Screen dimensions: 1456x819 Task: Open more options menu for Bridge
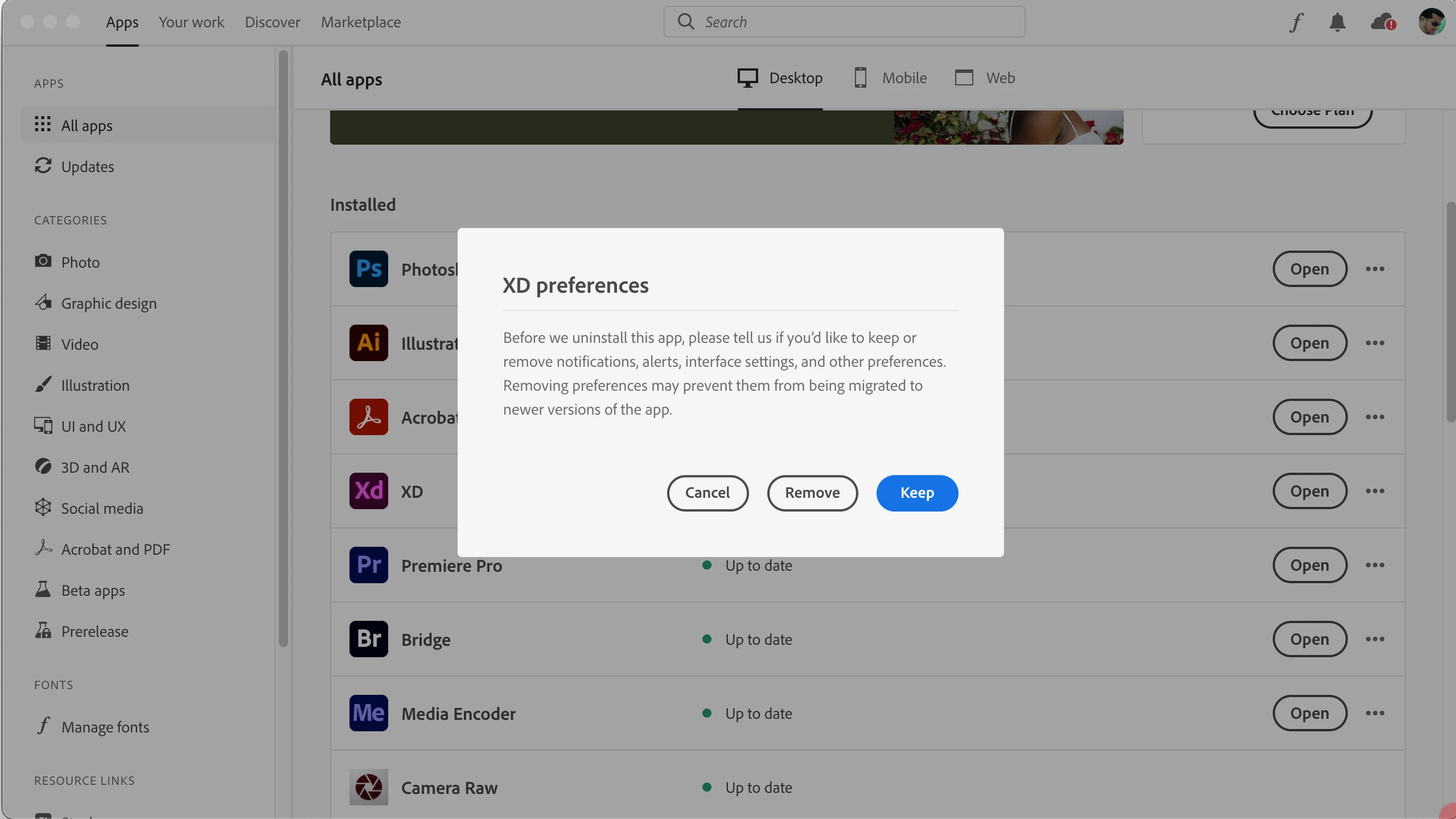pyautogui.click(x=1375, y=639)
